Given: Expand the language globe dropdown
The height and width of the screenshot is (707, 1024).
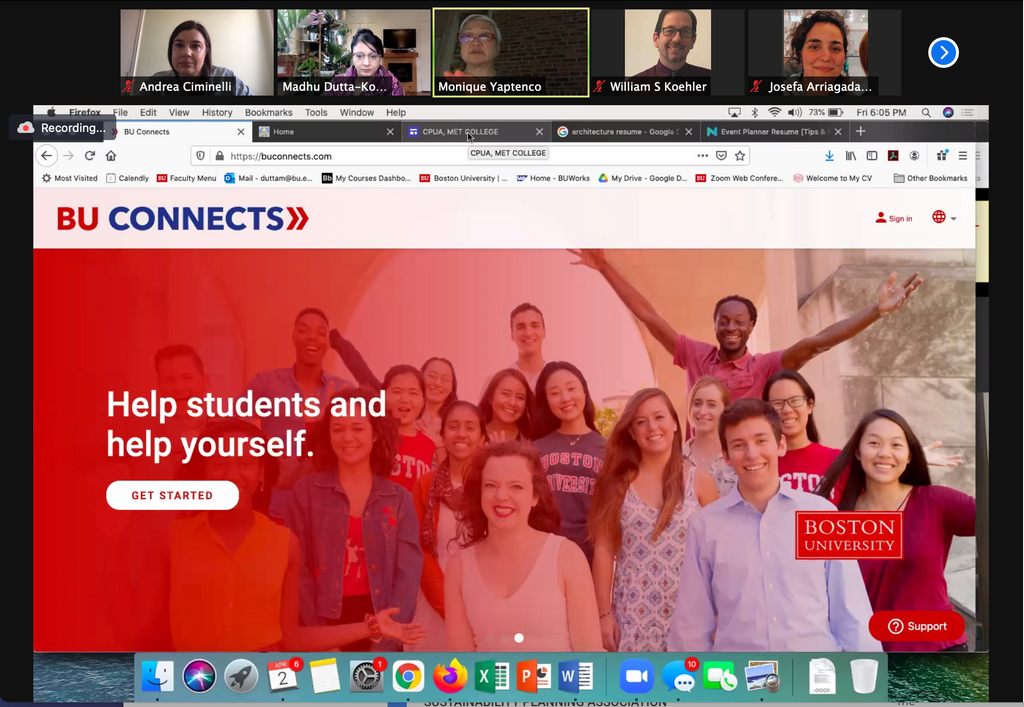Looking at the screenshot, I should pyautogui.click(x=944, y=218).
